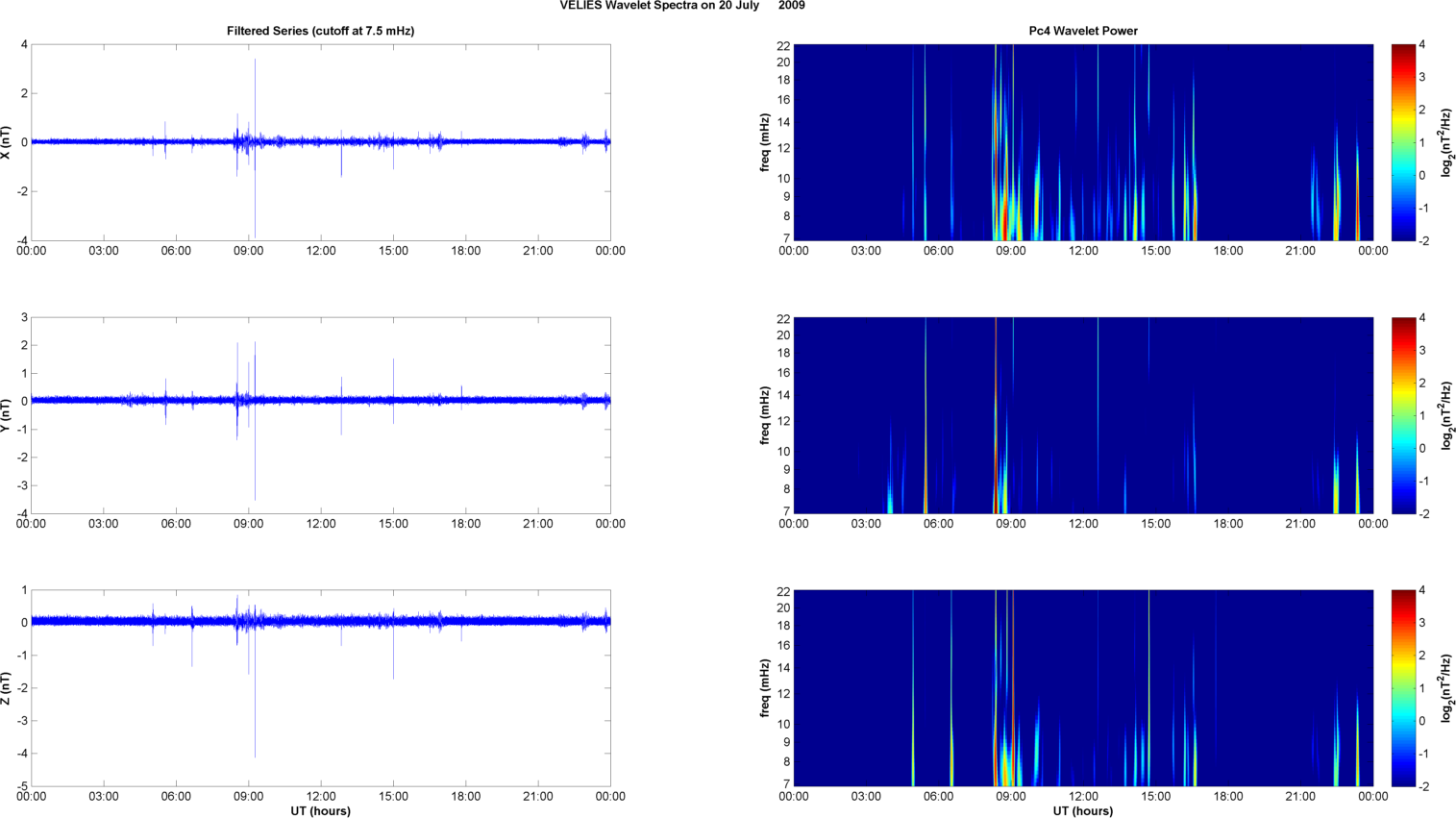Image resolution: width=1456 pixels, height=818 pixels.
Task: Click the Y (nT) axis label
Action: pos(7,415)
